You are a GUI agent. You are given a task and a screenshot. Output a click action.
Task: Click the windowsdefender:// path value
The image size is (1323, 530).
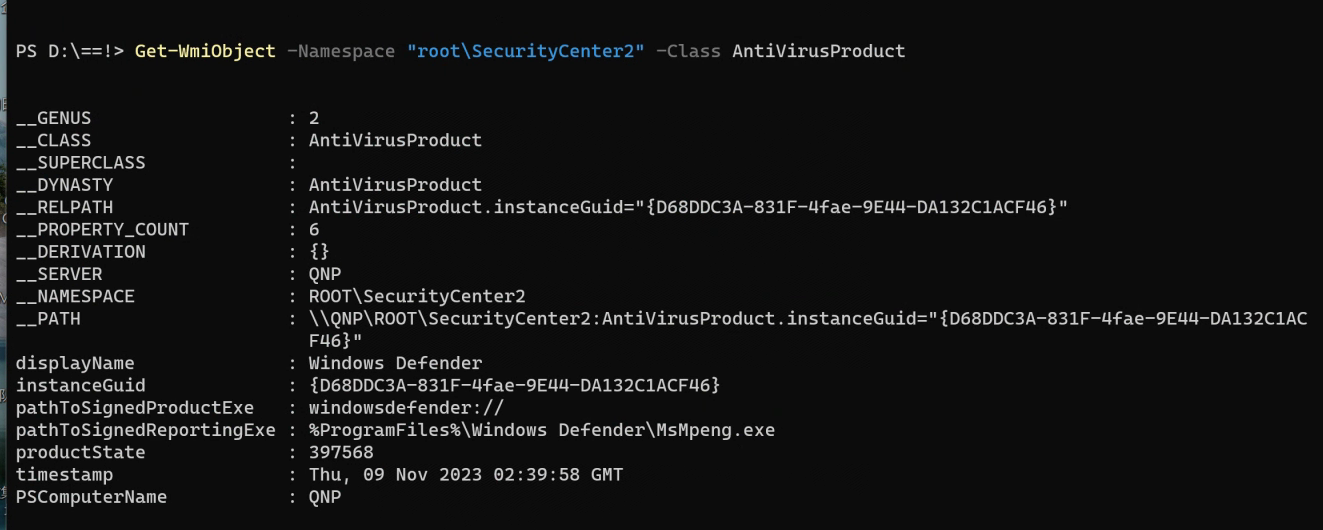pyautogui.click(x=406, y=408)
